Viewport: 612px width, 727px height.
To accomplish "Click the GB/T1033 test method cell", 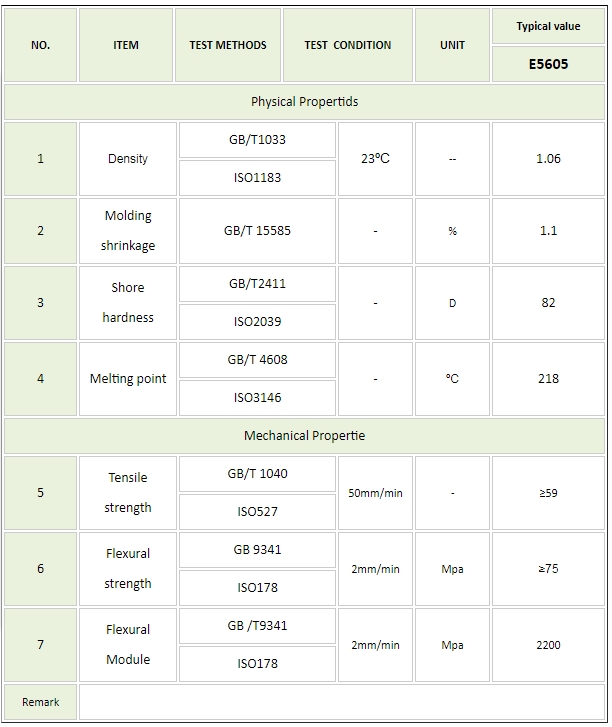I will click(257, 140).
